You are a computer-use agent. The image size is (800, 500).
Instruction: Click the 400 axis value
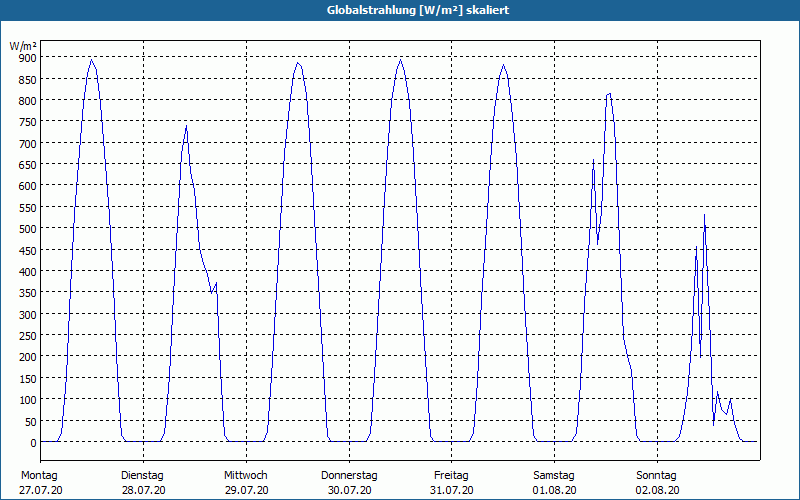tap(28, 271)
